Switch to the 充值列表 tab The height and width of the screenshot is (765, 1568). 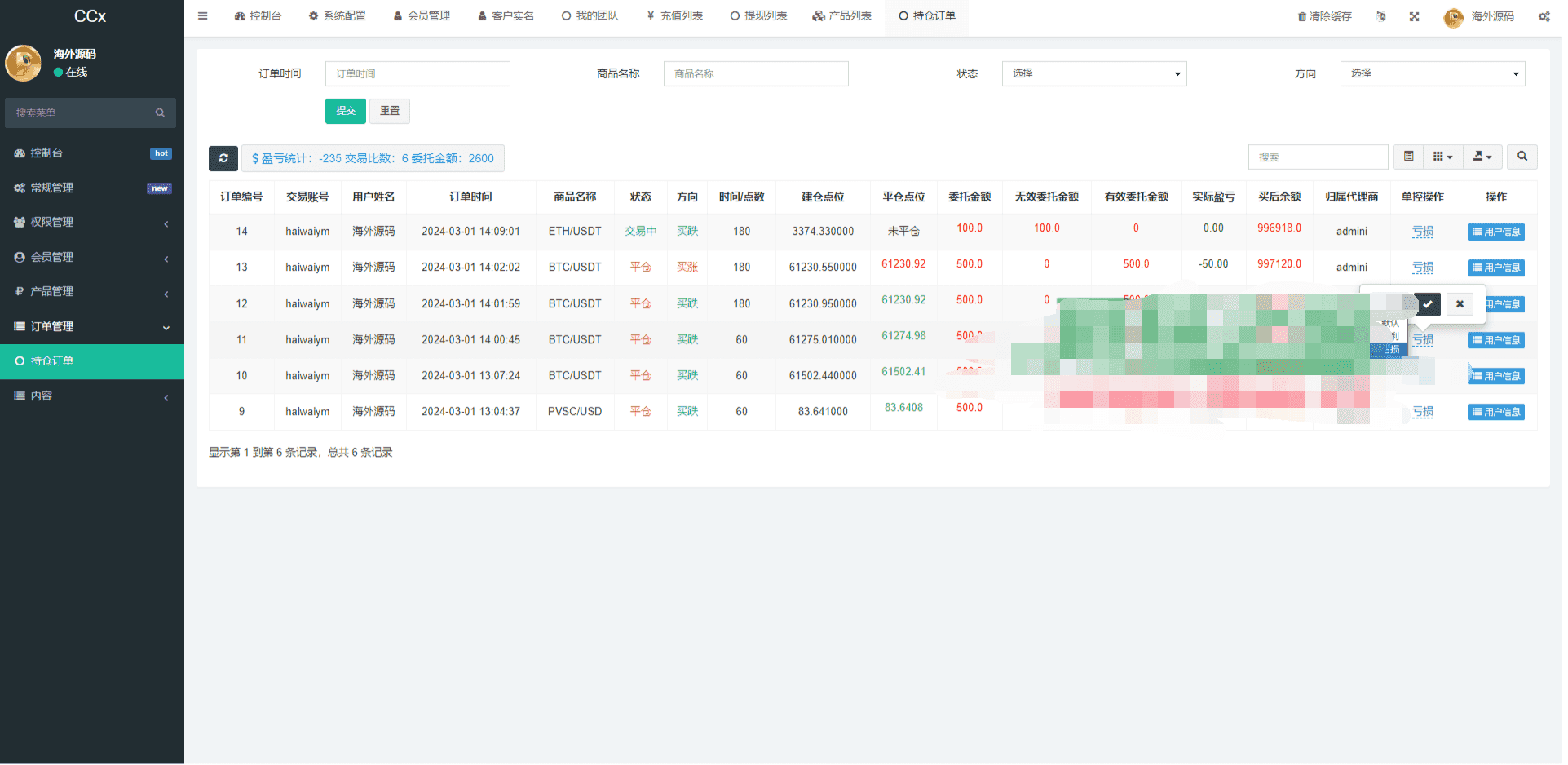coord(675,16)
